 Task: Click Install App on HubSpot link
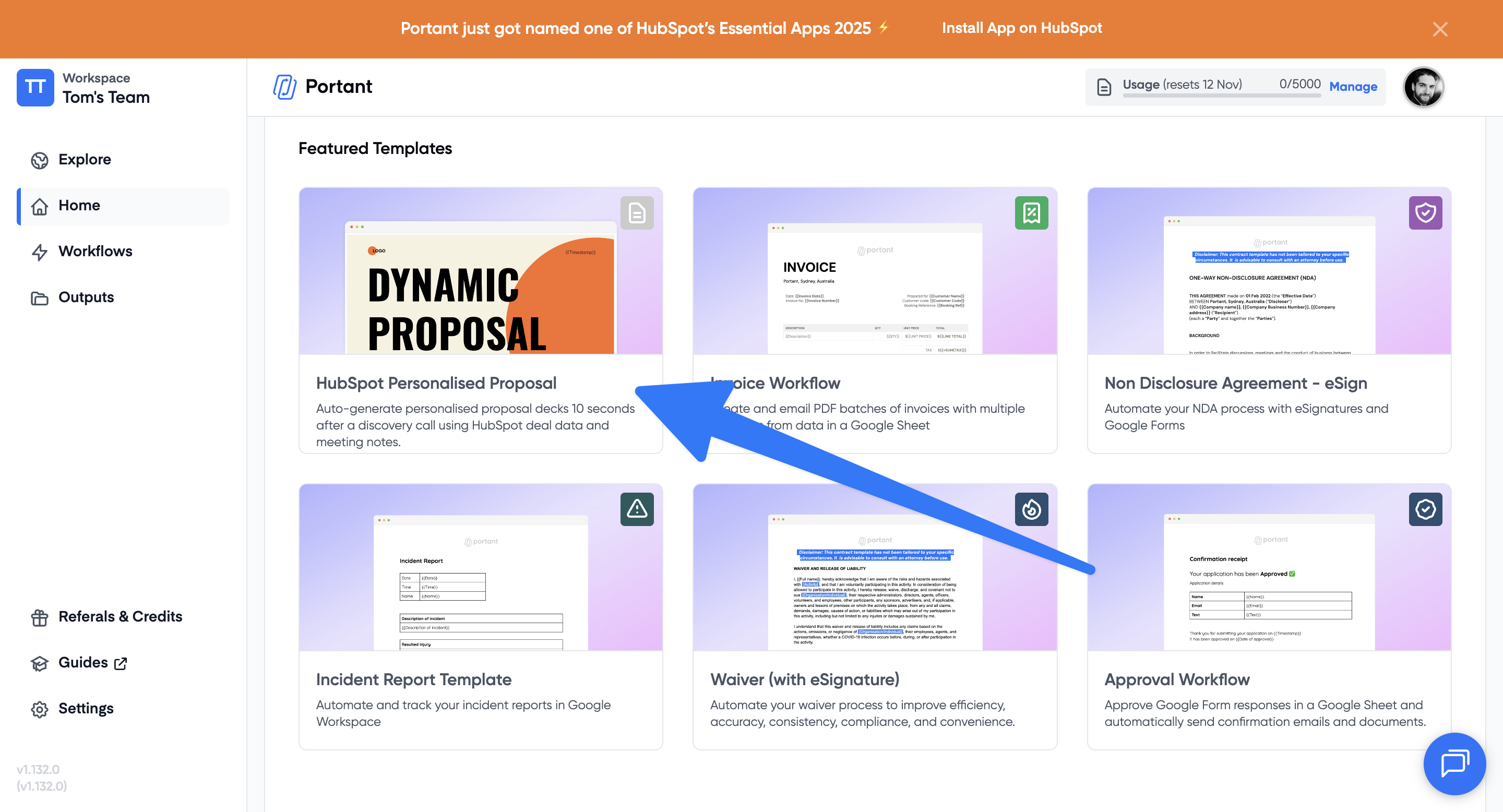[1021, 28]
